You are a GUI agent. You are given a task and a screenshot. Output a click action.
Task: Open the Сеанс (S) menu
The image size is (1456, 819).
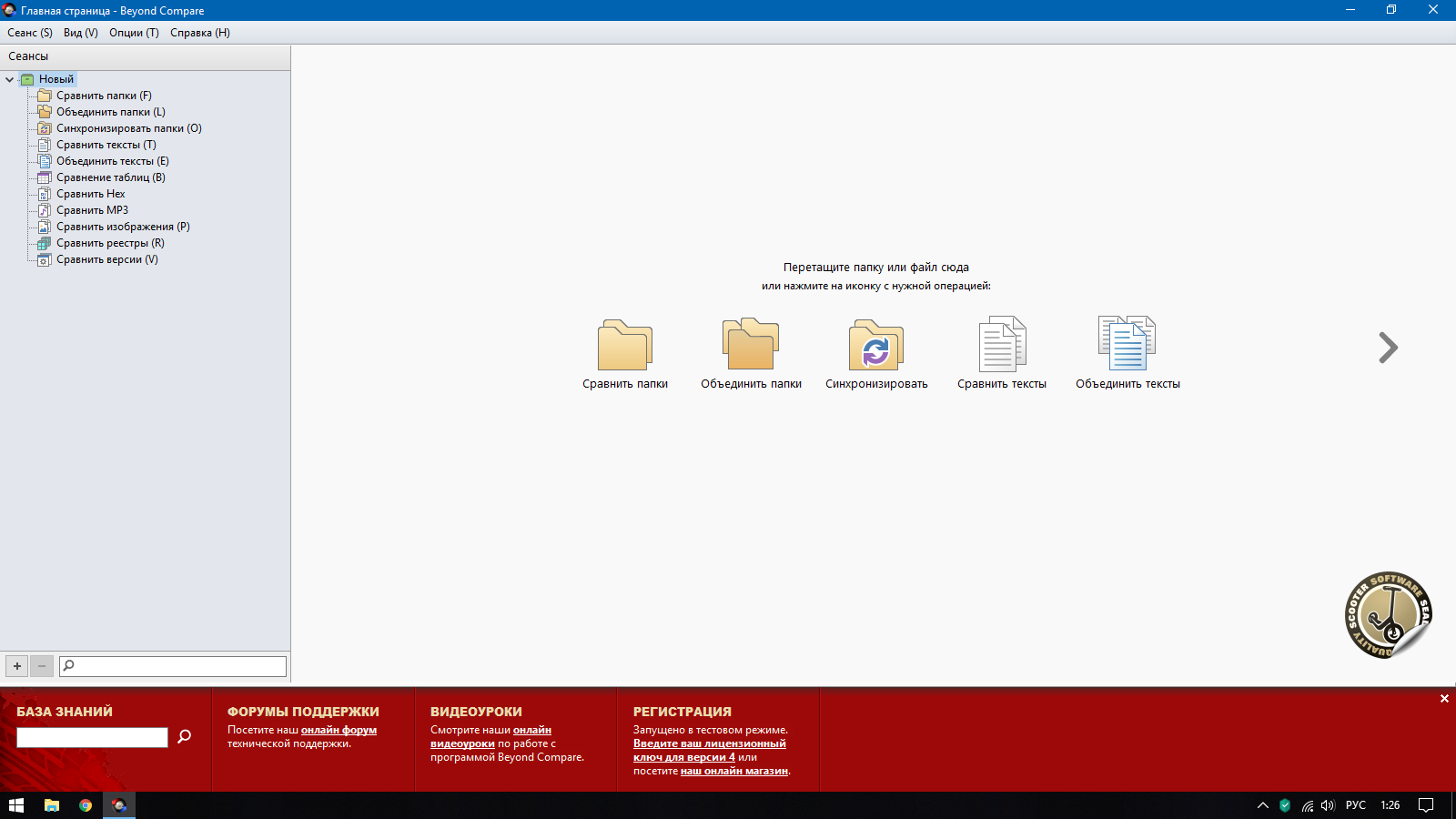click(30, 33)
